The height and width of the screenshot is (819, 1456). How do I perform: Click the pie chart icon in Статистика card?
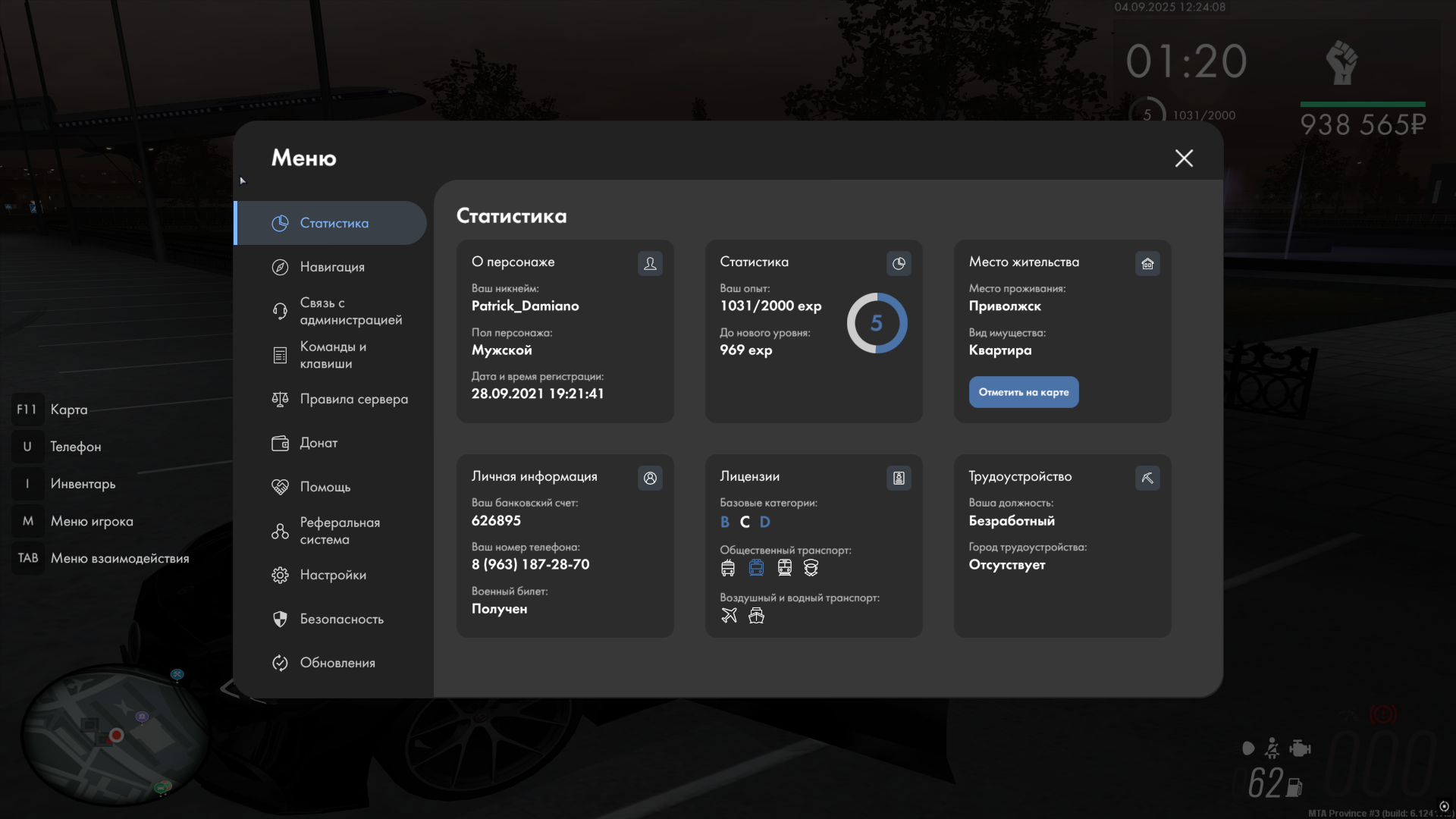pyautogui.click(x=899, y=263)
